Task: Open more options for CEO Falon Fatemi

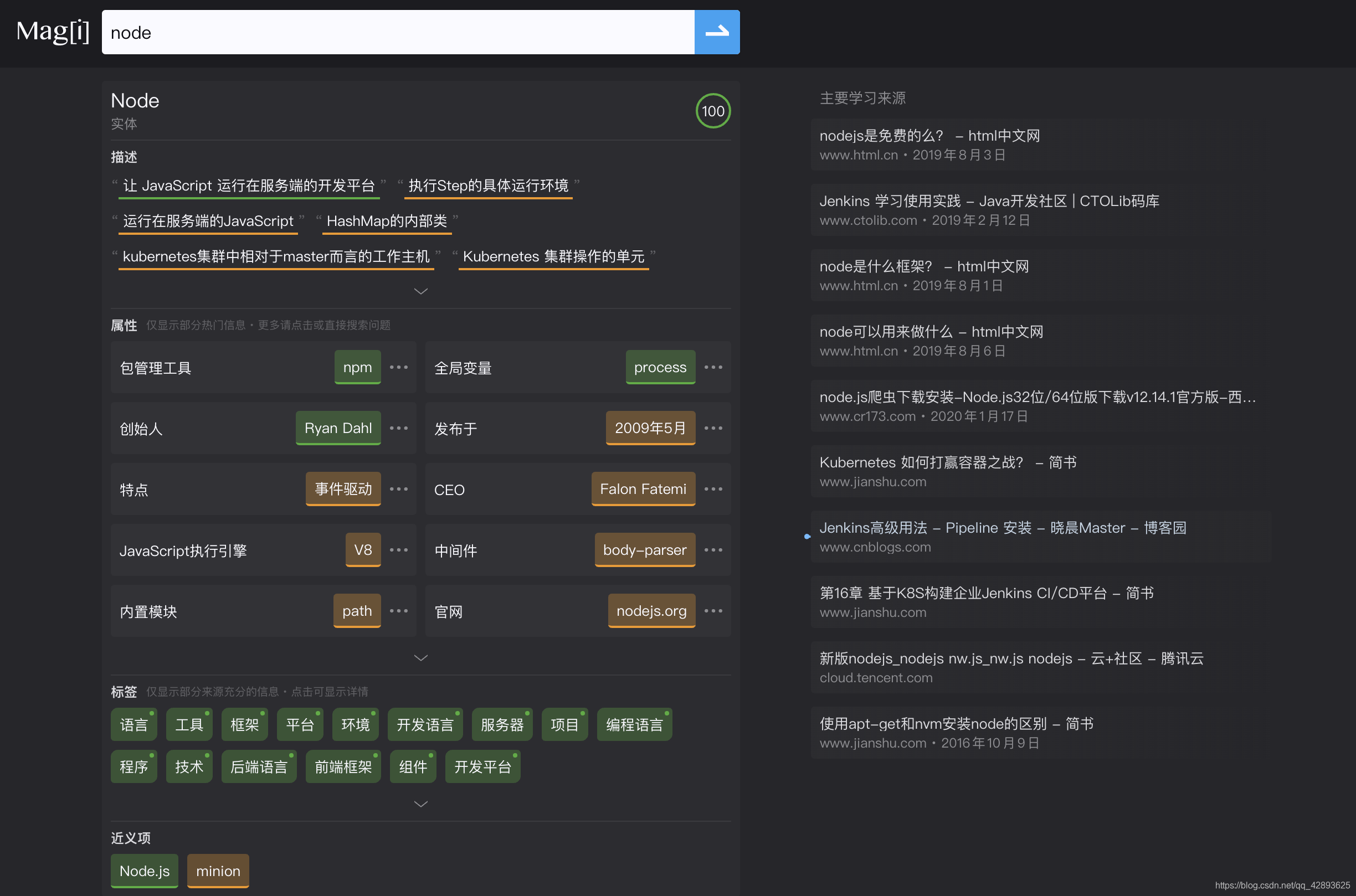Action: coord(713,489)
